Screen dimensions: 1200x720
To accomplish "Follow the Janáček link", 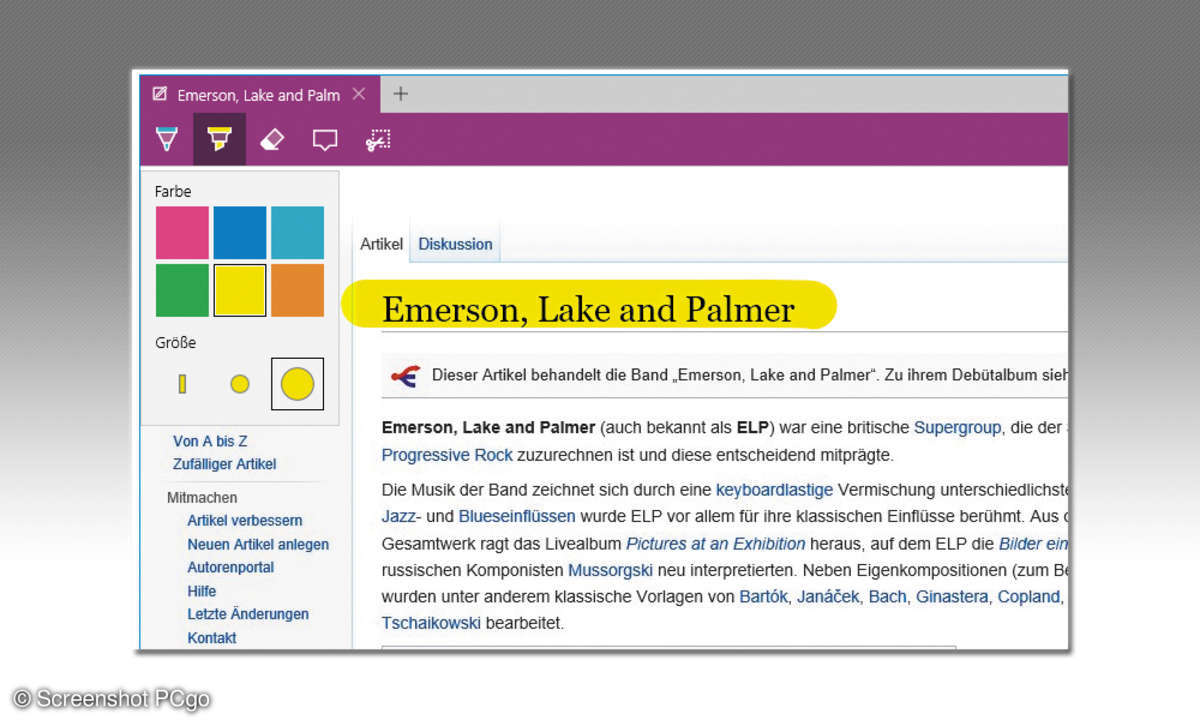I will coord(828,596).
